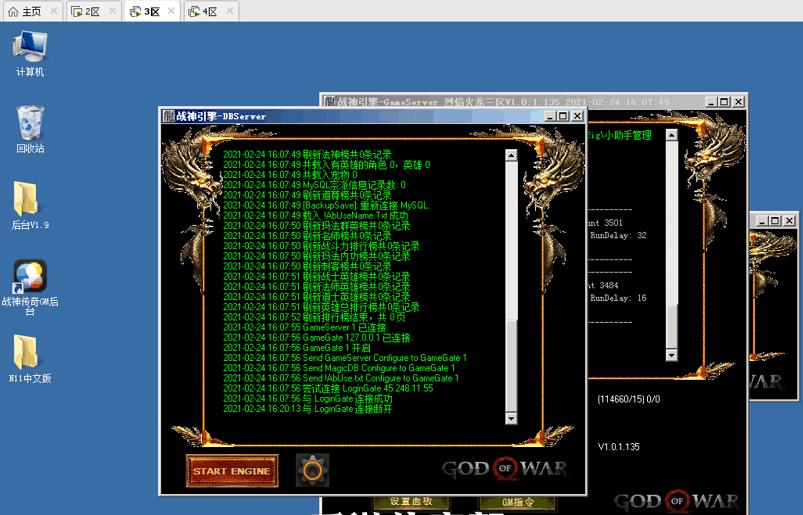This screenshot has height=515, width=803.
Task: Select the N11中文版 folder icon
Action: tap(30, 359)
